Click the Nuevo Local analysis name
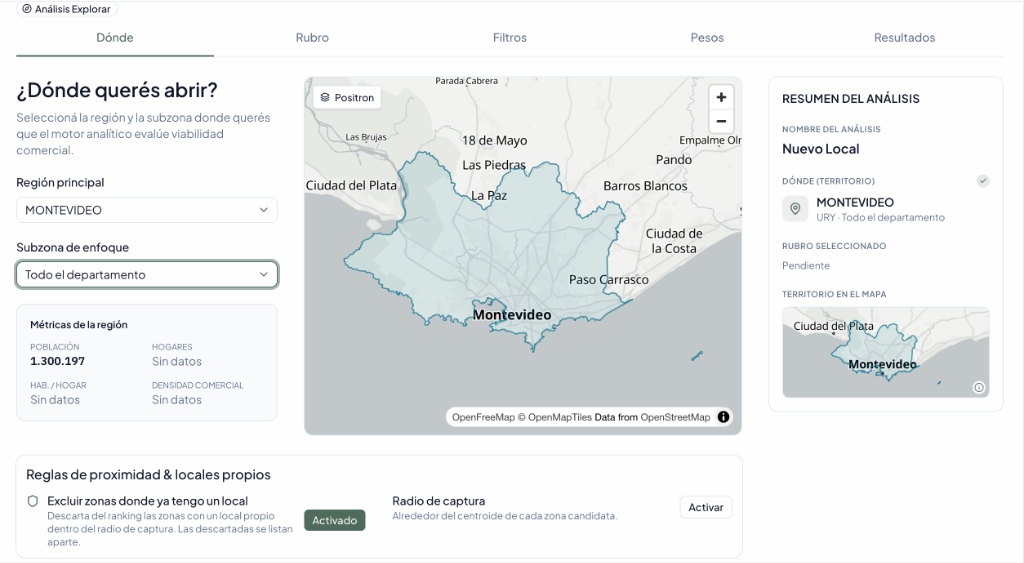This screenshot has width=1024, height=563. (821, 149)
